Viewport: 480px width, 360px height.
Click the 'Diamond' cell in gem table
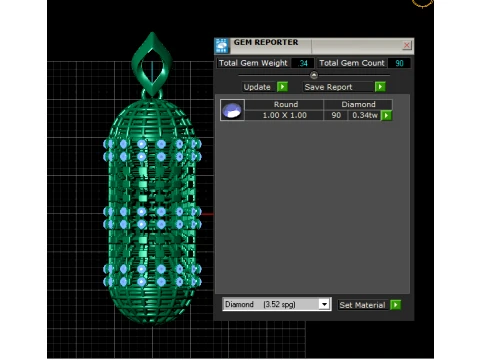pyautogui.click(x=358, y=104)
